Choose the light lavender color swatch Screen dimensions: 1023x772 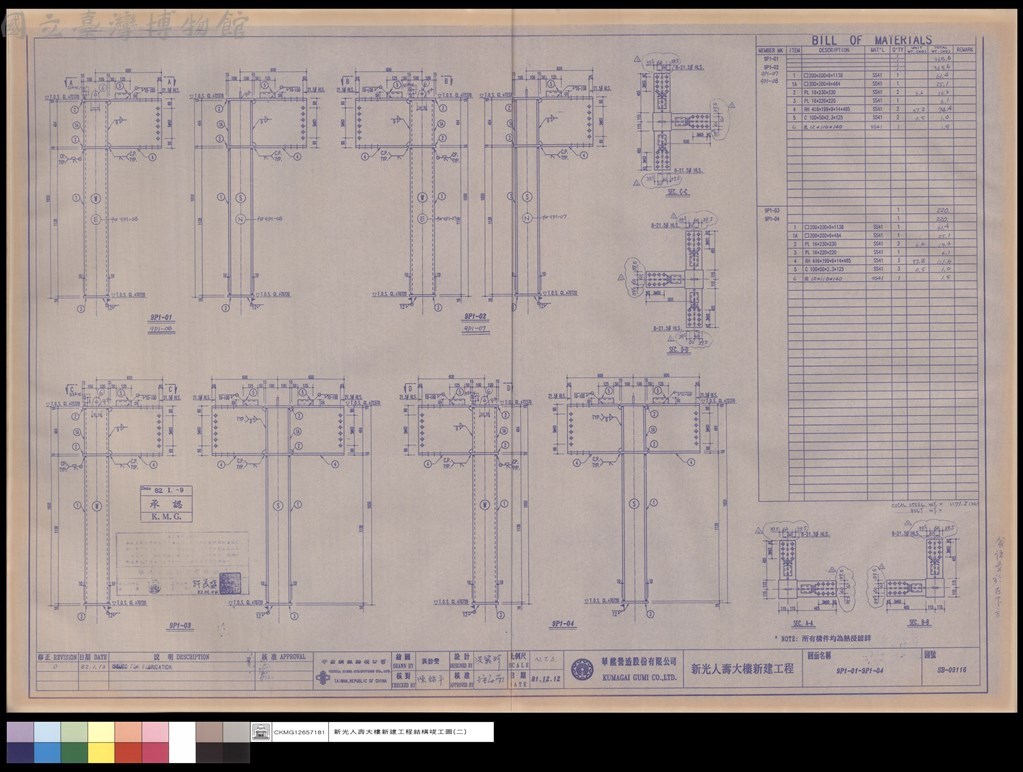[20, 732]
